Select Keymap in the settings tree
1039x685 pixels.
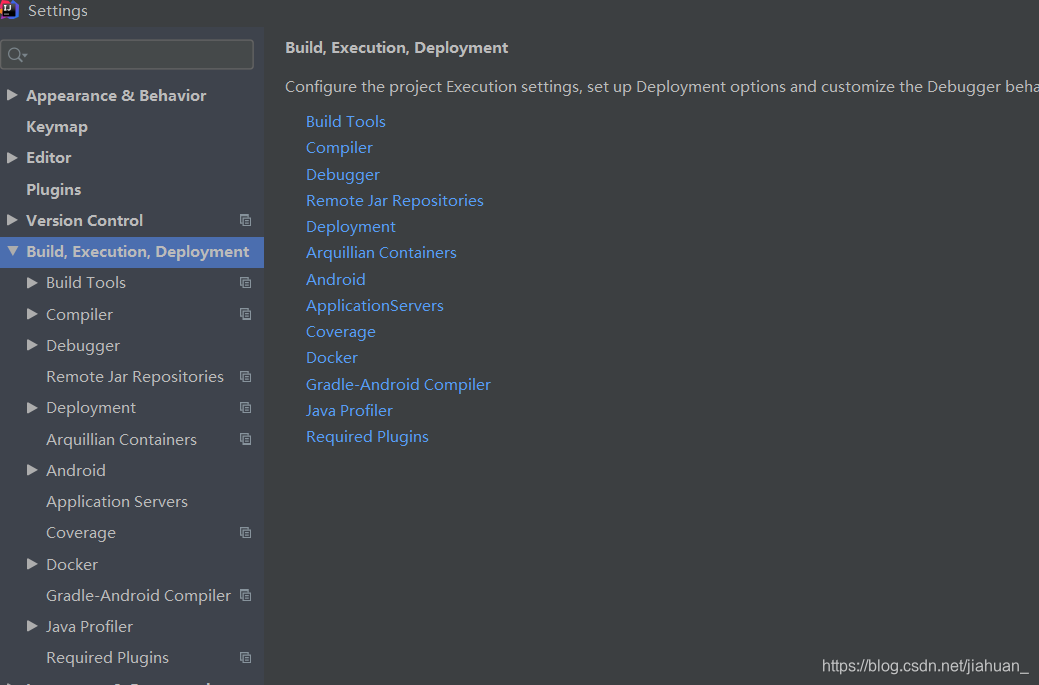pyautogui.click(x=57, y=127)
